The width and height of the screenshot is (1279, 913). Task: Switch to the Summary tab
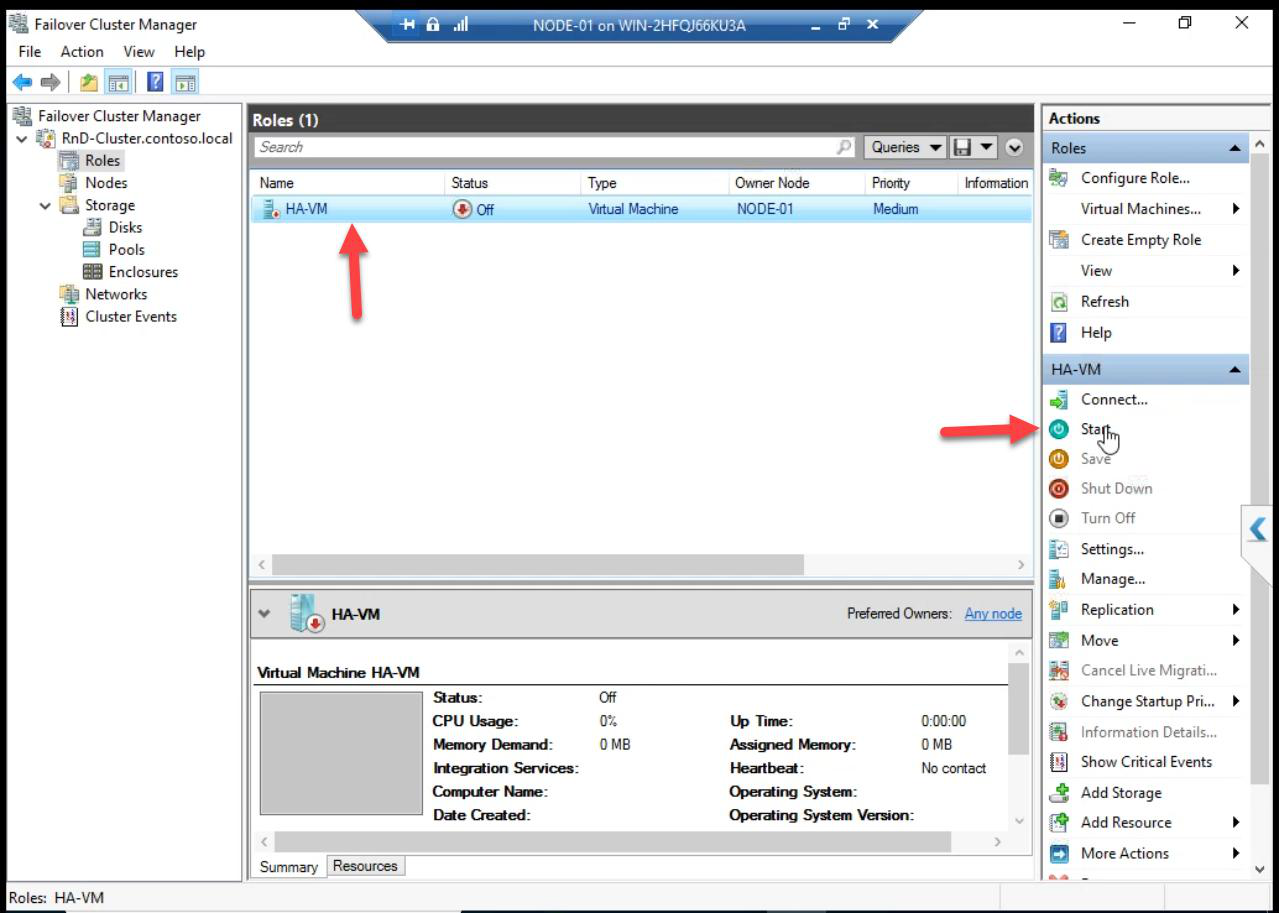288,867
